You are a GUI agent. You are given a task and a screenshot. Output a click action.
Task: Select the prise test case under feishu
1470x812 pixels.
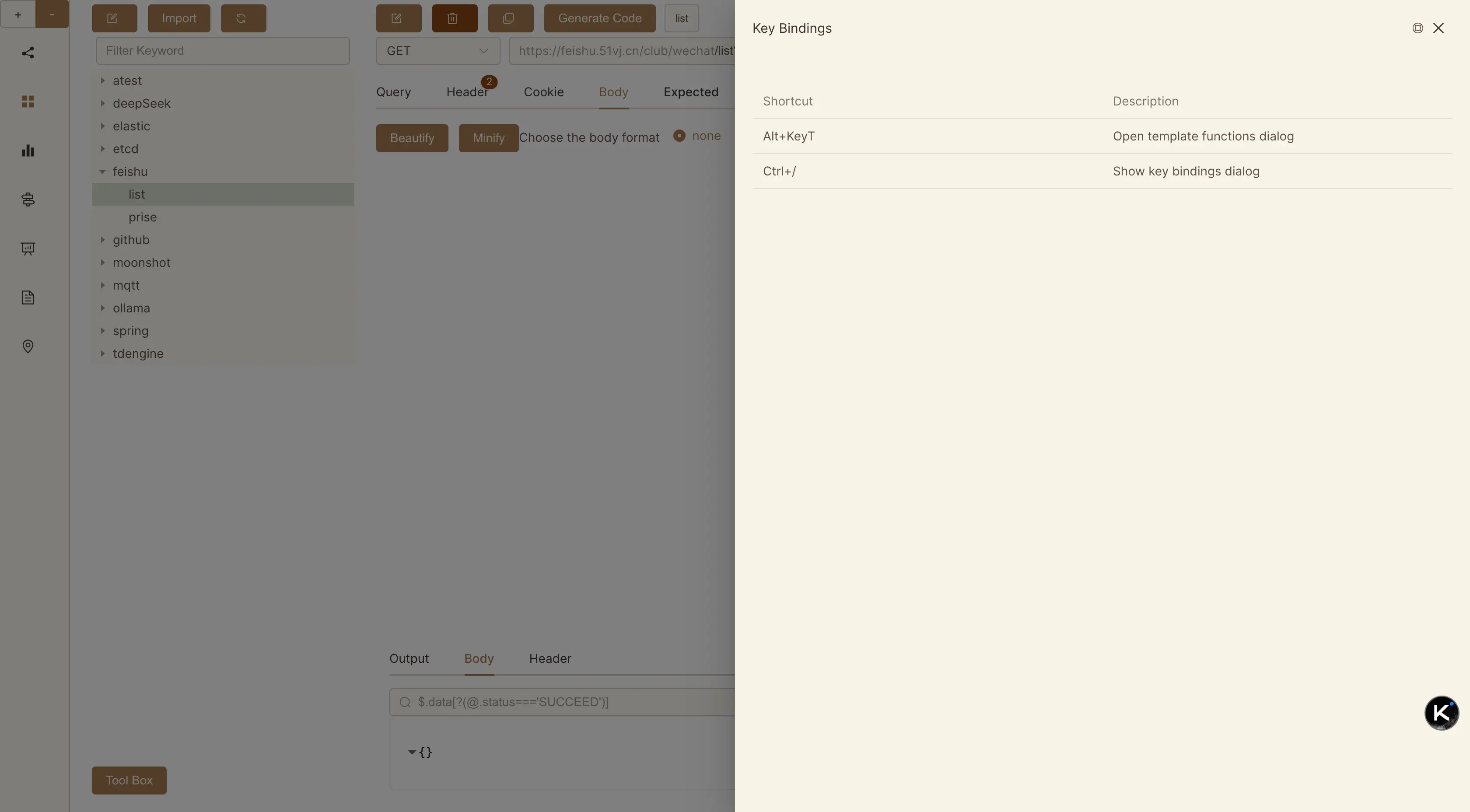pyautogui.click(x=223, y=217)
